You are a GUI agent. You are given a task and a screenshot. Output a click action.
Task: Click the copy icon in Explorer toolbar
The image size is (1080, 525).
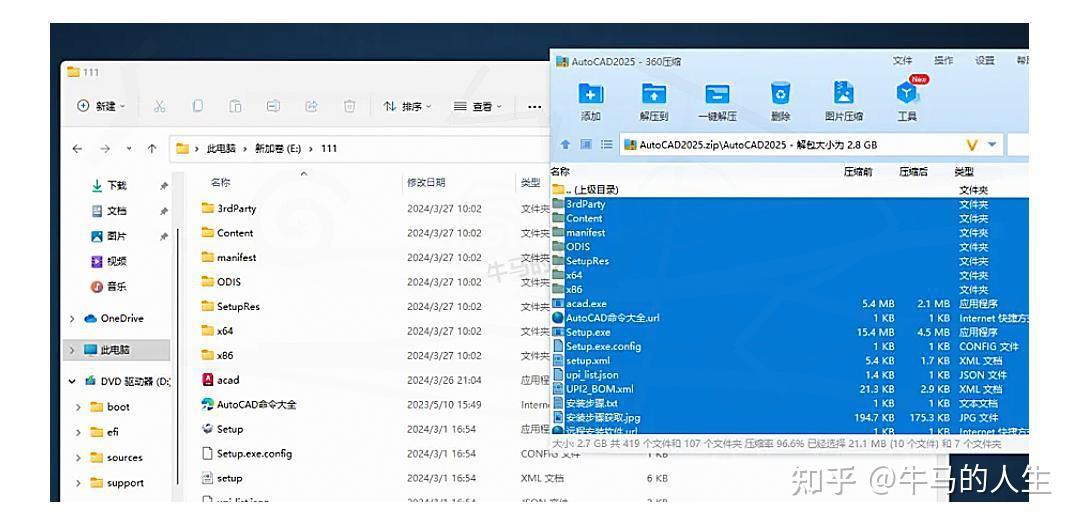(198, 106)
